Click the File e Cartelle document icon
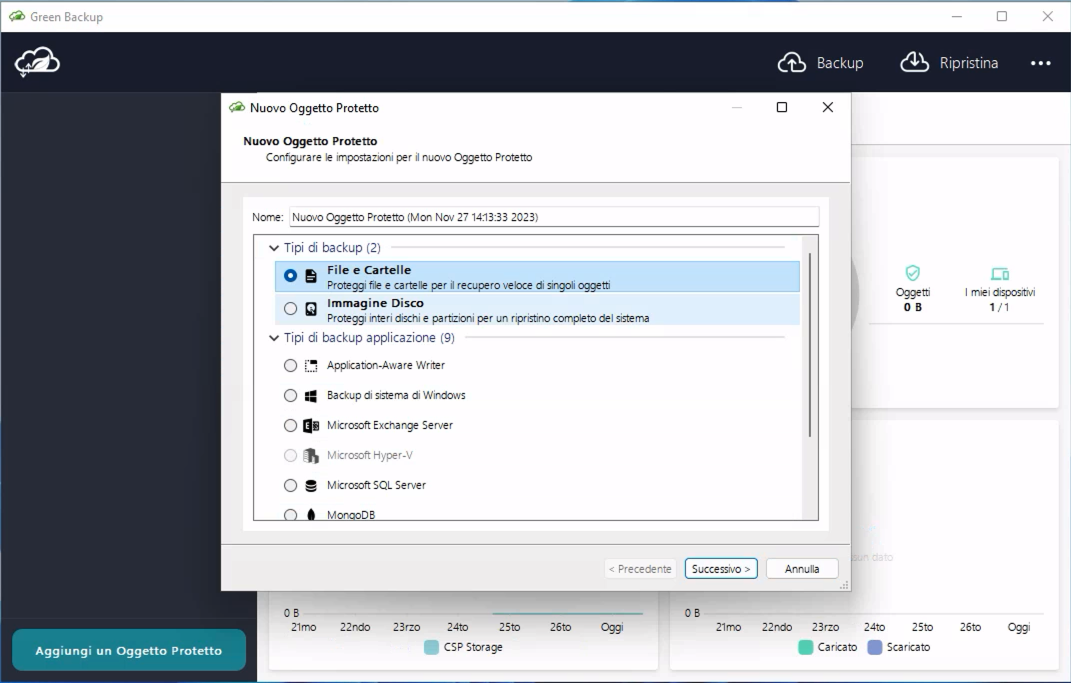 coord(311,277)
